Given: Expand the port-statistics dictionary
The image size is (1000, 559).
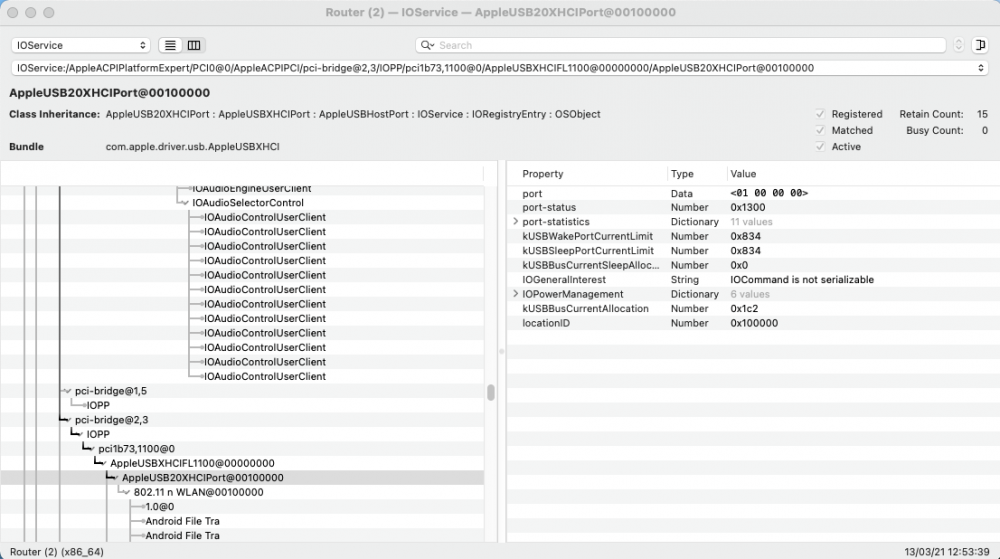Looking at the screenshot, I should pyautogui.click(x=515, y=222).
